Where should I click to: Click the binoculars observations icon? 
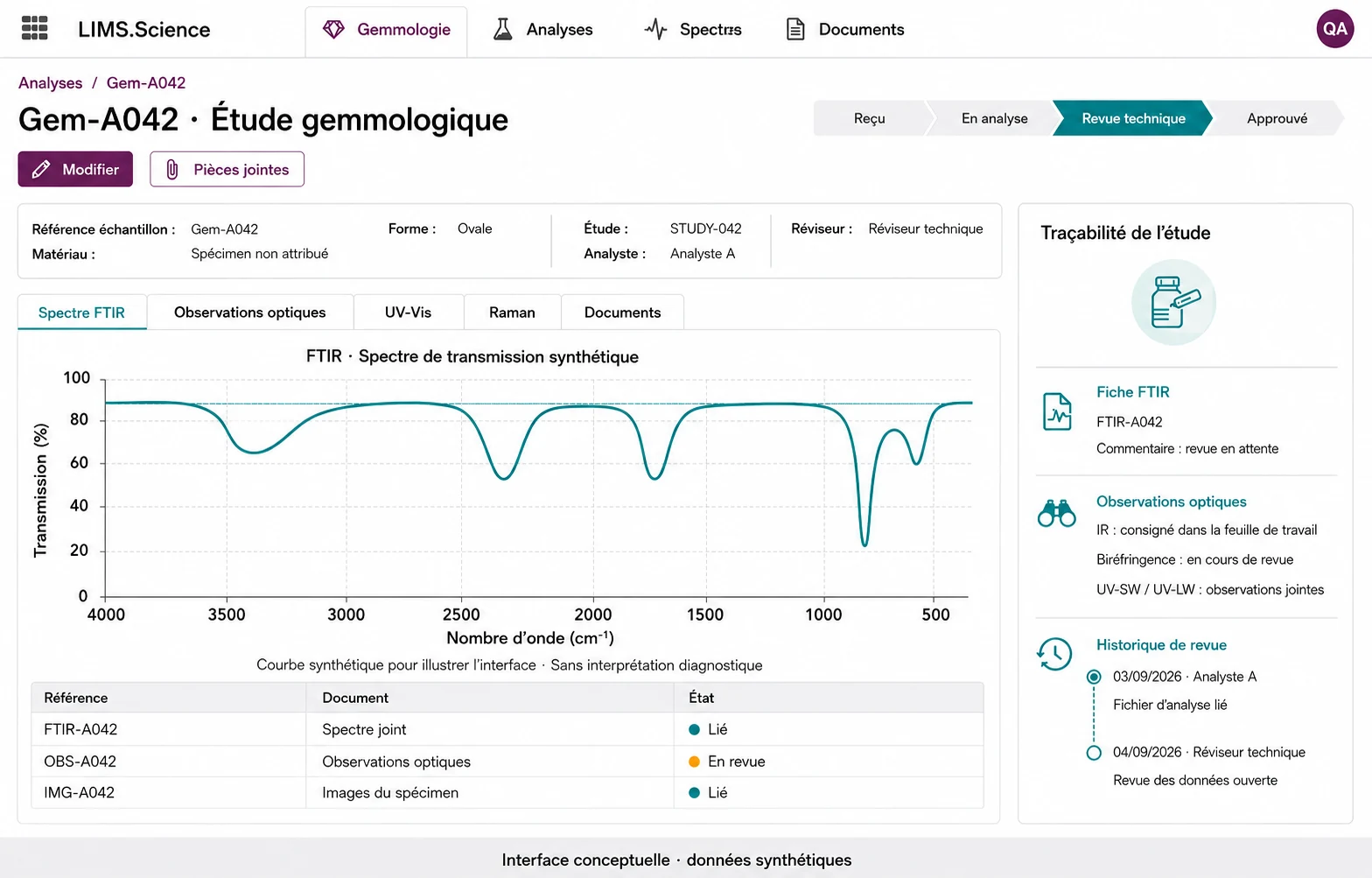tap(1056, 513)
